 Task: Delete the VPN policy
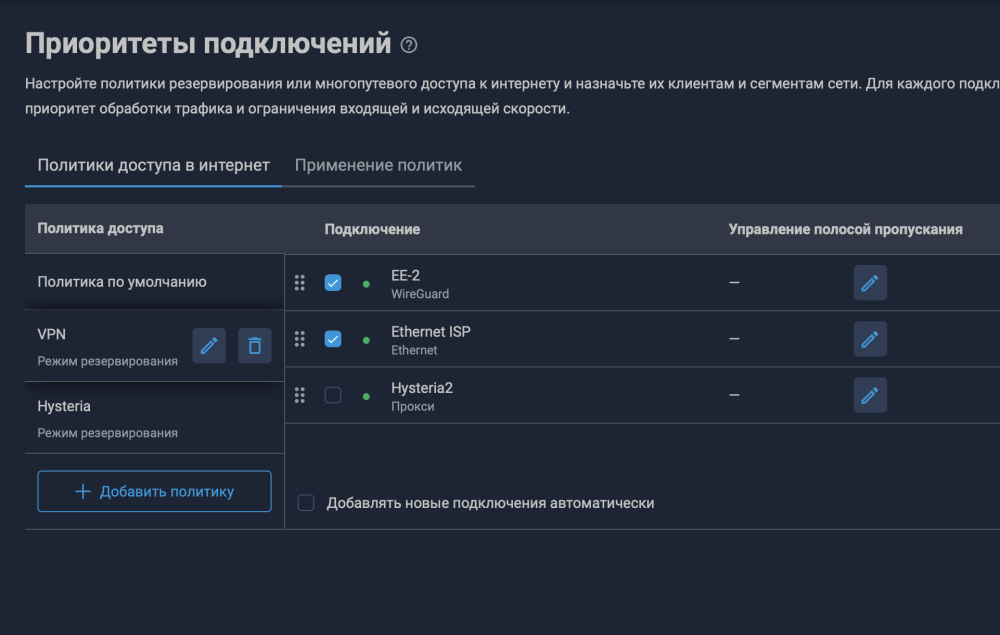tap(254, 346)
